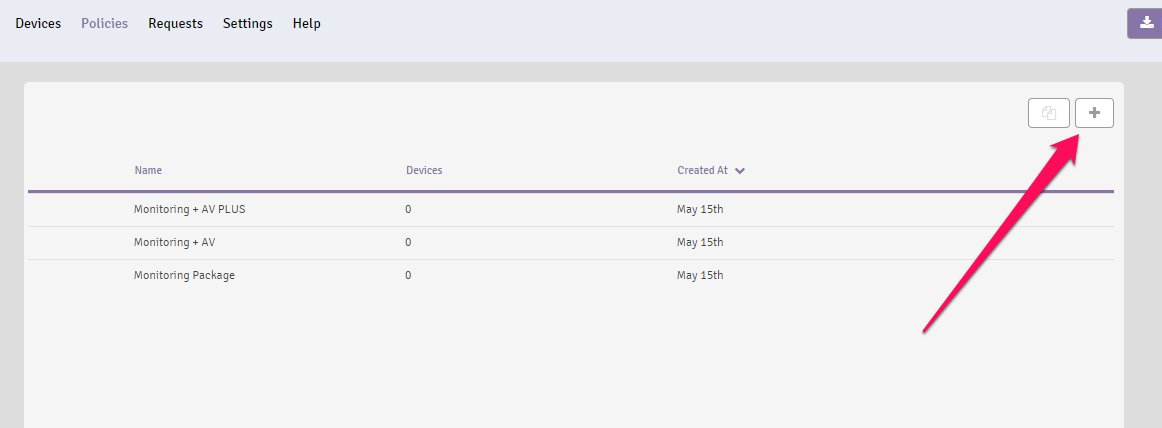Viewport: 1162px width, 428px height.
Task: Sort by Created At column header
Action: [703, 170]
